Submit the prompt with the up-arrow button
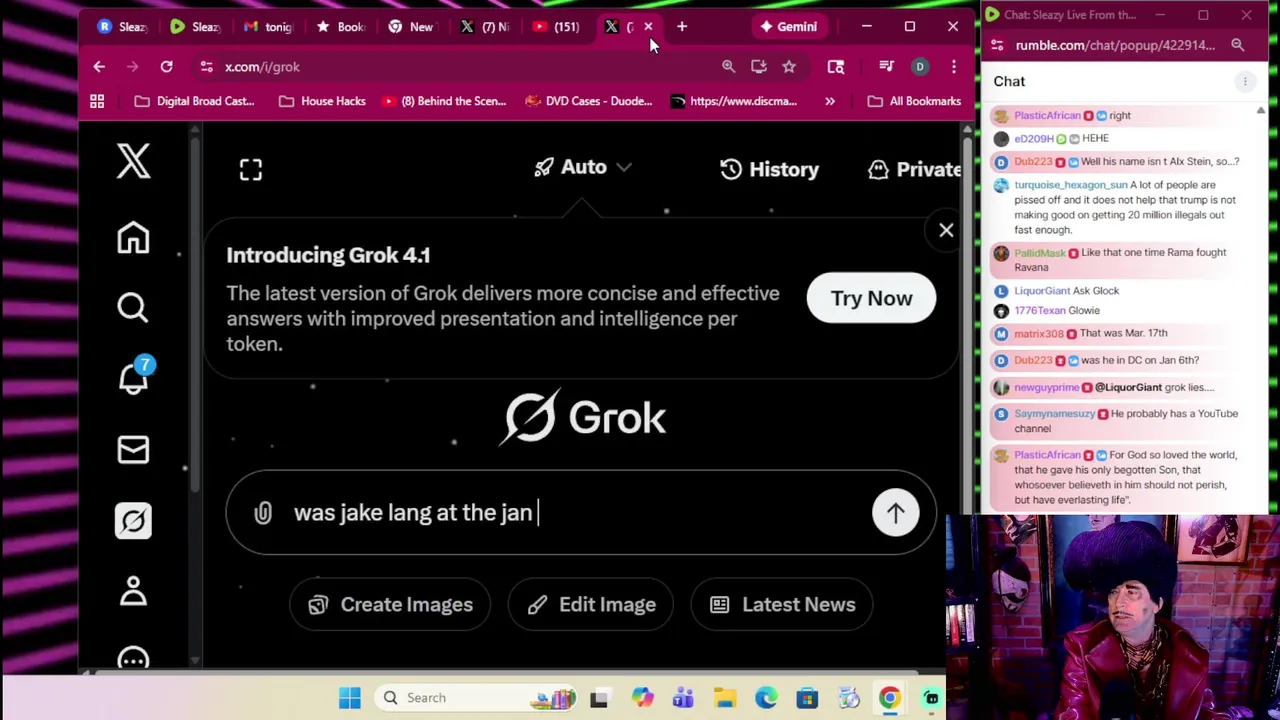This screenshot has height=720, width=1280. tap(895, 512)
